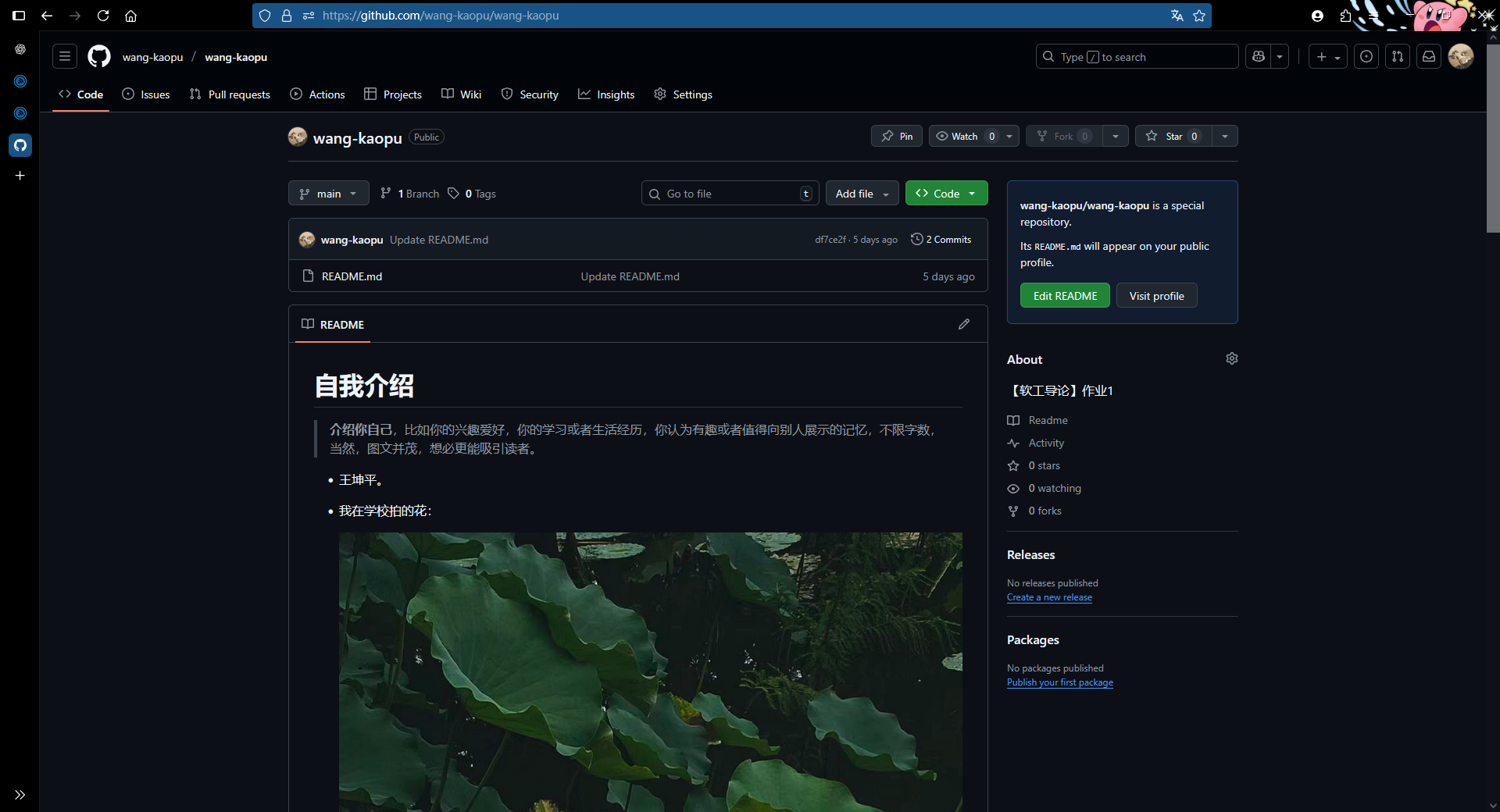
Task: Open the browser extensions puzzle icon
Action: 1345,16
